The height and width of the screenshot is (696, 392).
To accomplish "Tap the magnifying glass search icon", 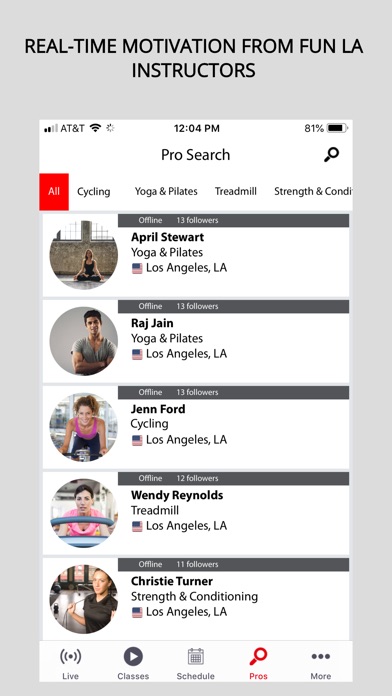I will [331, 154].
